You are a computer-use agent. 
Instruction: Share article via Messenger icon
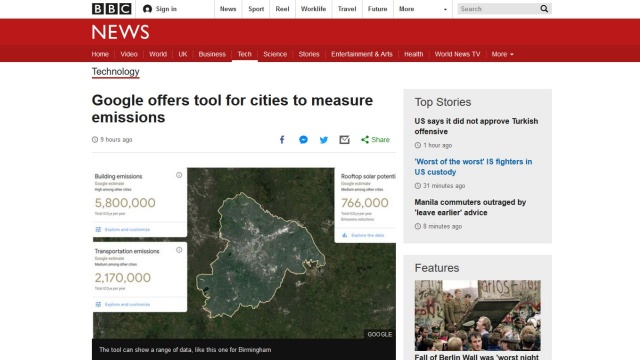click(x=303, y=140)
